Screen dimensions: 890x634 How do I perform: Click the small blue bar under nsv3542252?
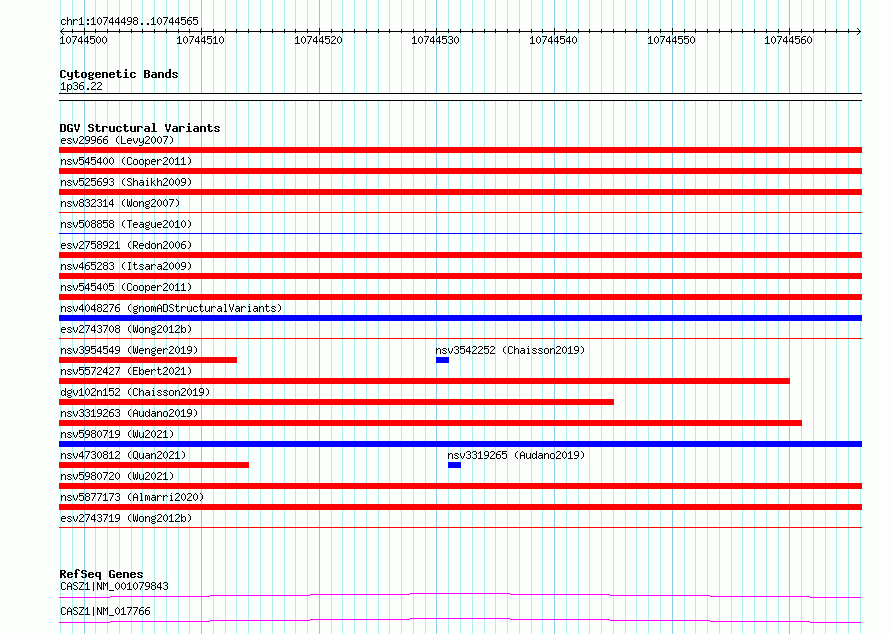click(442, 360)
